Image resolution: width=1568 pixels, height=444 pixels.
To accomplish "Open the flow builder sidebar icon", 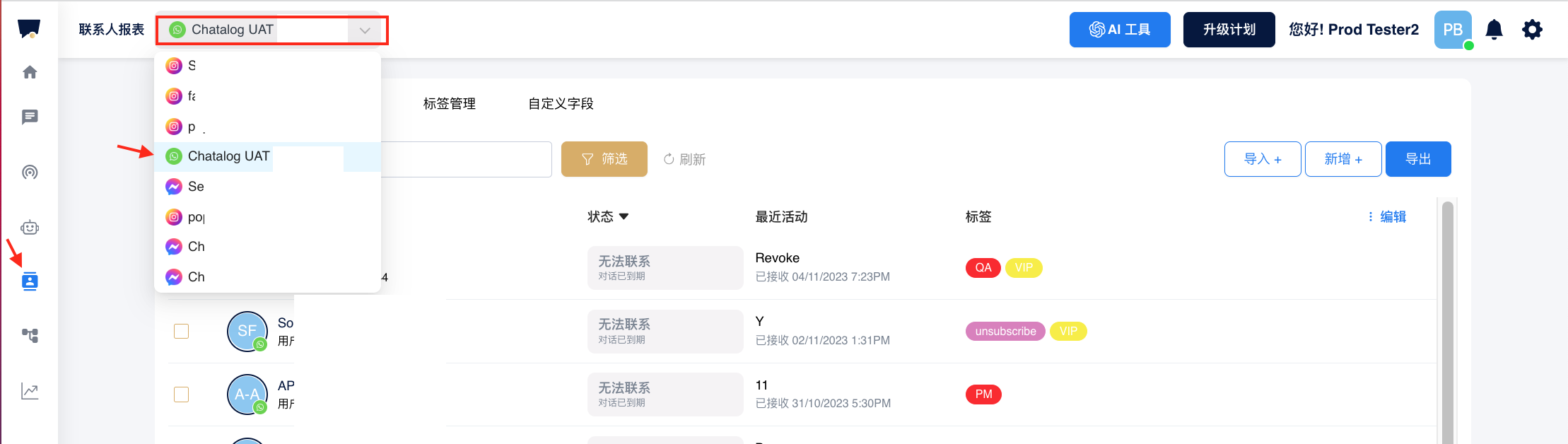I will point(30,335).
